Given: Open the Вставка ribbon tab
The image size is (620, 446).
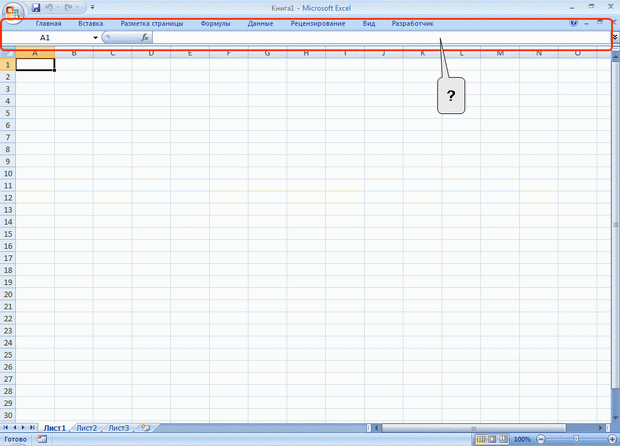Looking at the screenshot, I should [91, 24].
